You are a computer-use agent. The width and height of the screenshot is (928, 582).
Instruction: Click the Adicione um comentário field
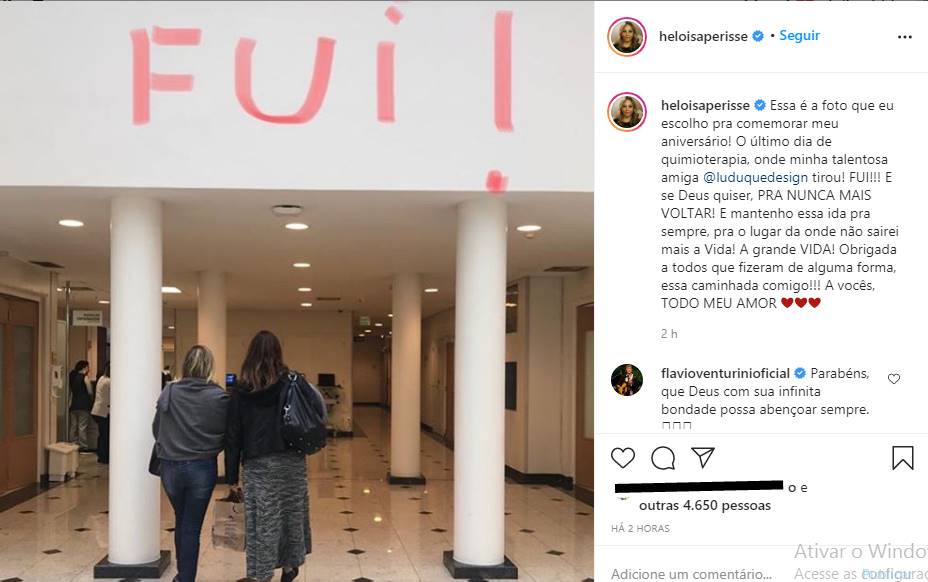(x=691, y=574)
